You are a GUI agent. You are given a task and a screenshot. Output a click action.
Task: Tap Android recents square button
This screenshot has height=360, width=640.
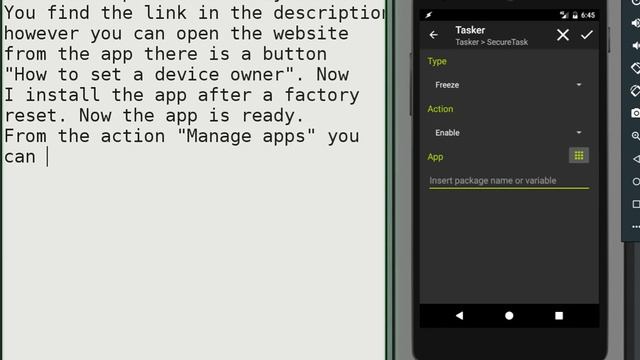[559, 316]
